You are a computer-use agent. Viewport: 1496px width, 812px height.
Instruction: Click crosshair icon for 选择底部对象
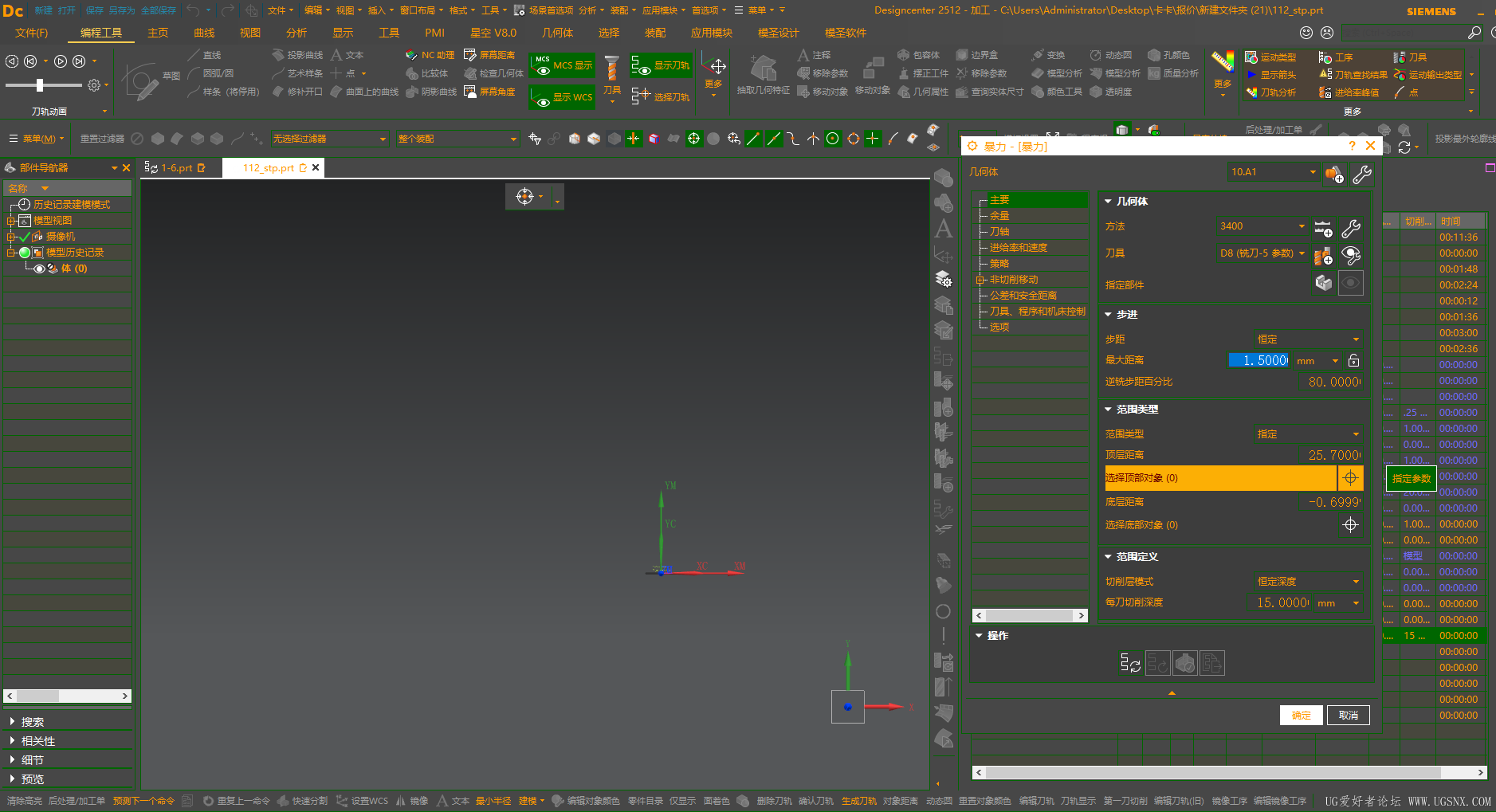[1350, 525]
